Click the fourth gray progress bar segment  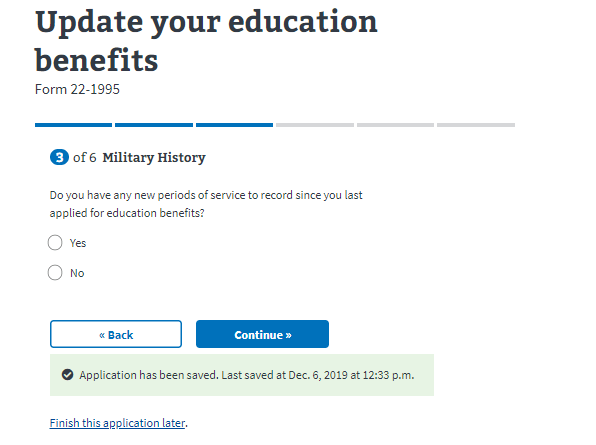(x=315, y=125)
